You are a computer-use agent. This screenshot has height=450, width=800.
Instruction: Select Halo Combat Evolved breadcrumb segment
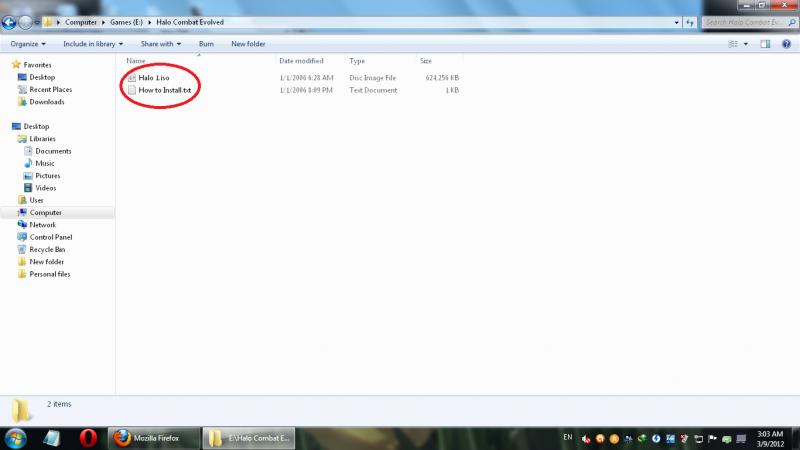(190, 22)
